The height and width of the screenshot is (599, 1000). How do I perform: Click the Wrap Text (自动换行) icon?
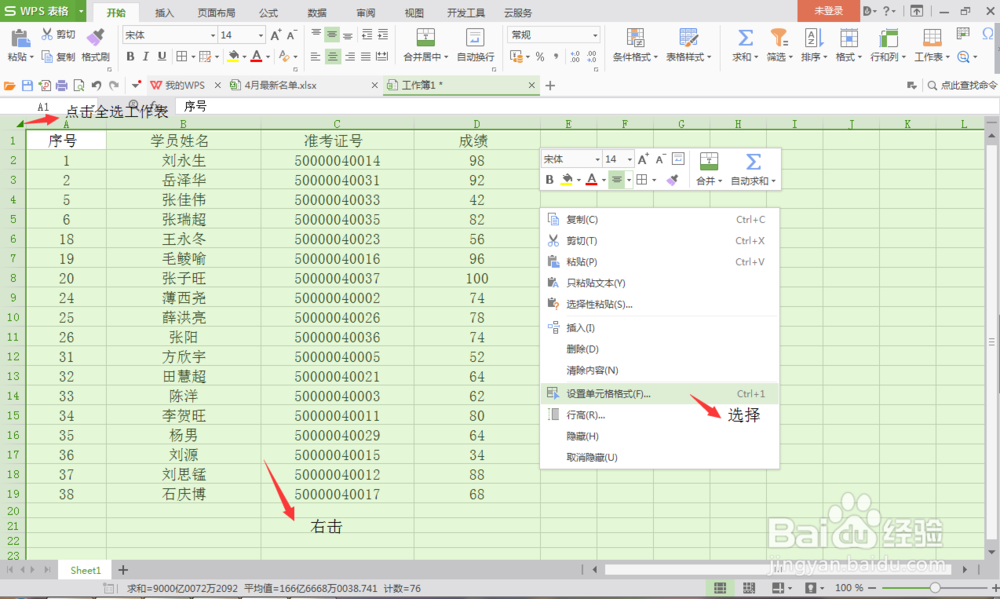tap(475, 38)
